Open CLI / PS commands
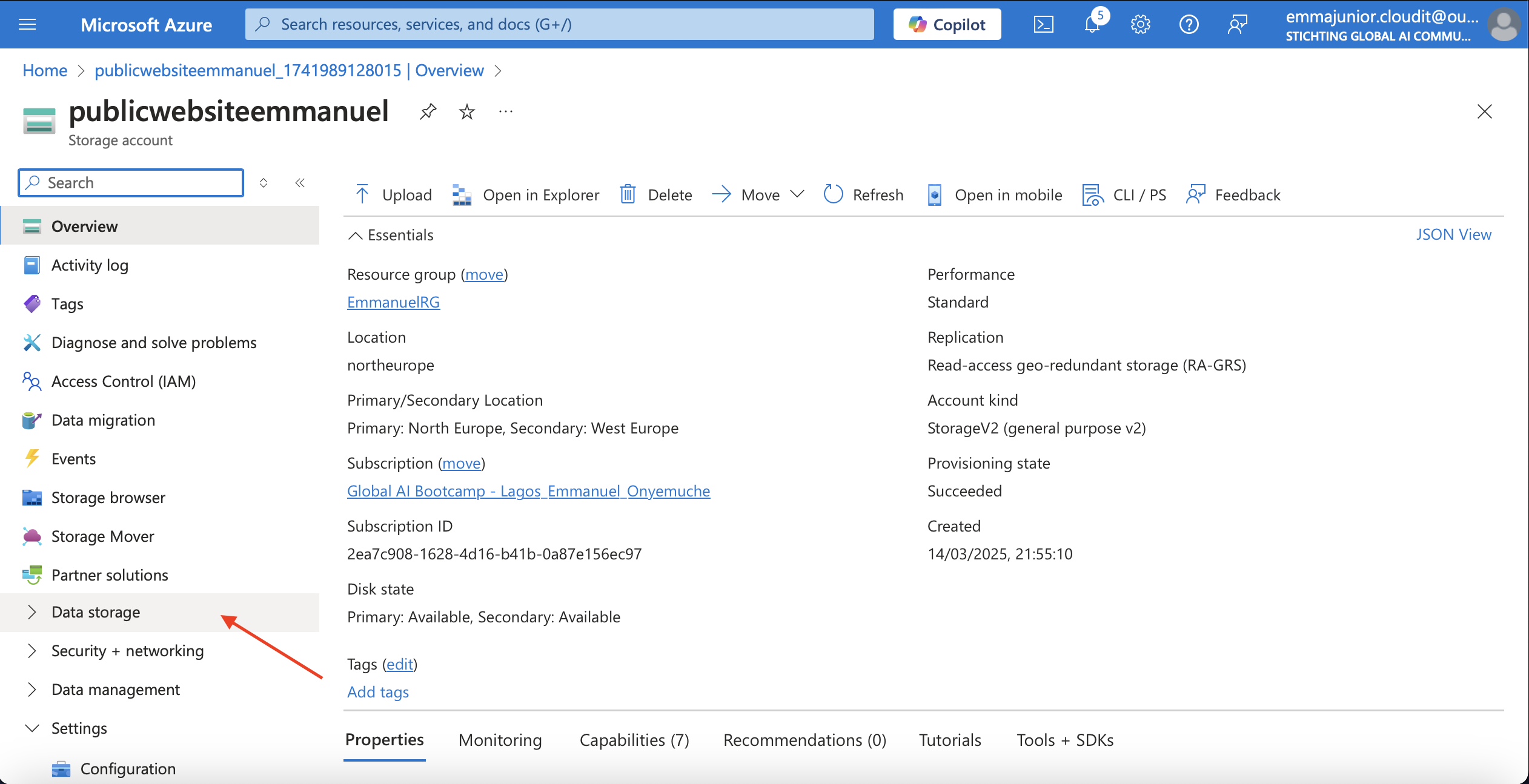Viewport: 1529px width, 784px height. [x=1124, y=195]
